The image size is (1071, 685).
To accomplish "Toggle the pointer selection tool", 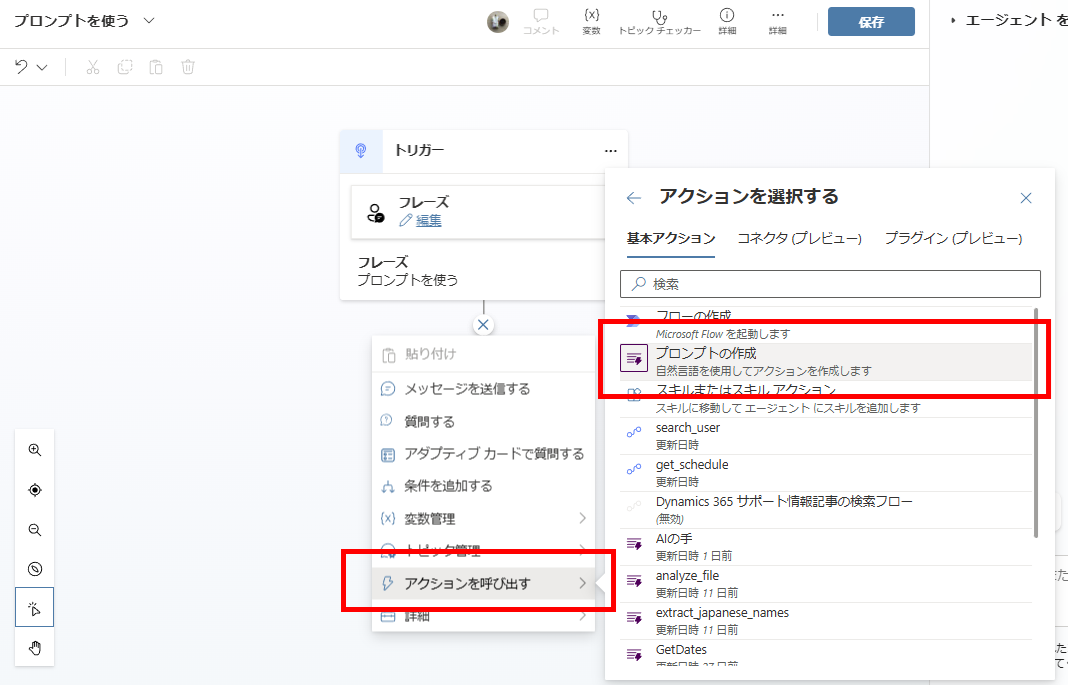I will click(x=35, y=608).
